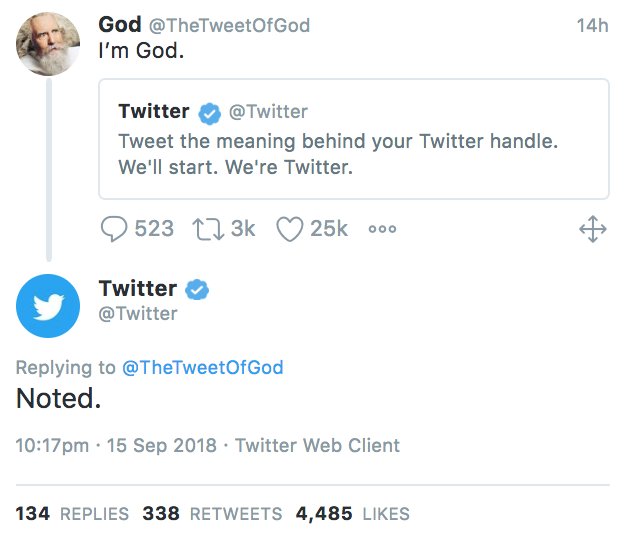Open the three-dot more options menu
Viewport: 628px width, 544px height.
pyautogui.click(x=382, y=229)
